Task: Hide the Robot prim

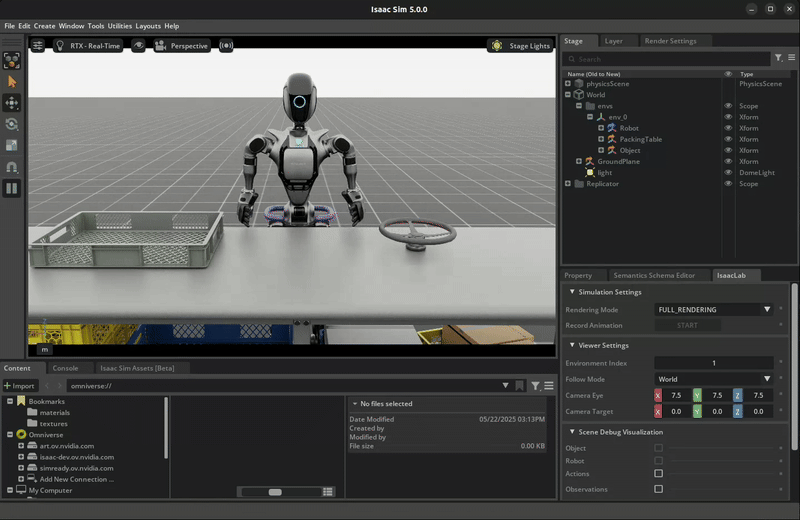Action: 728,128
